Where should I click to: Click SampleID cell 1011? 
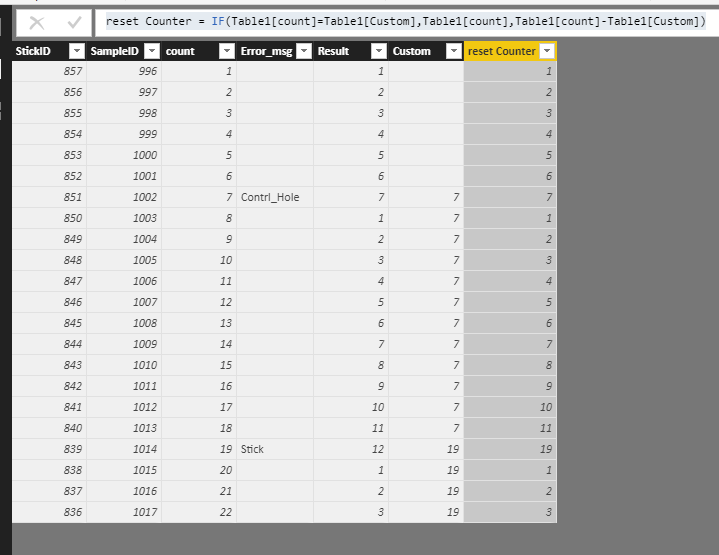tap(124, 386)
